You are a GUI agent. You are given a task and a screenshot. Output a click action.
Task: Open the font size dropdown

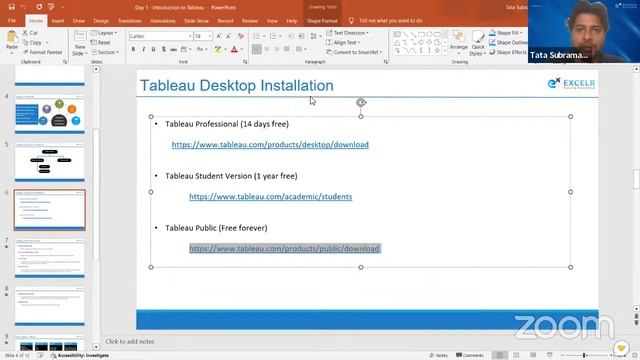(x=203, y=36)
